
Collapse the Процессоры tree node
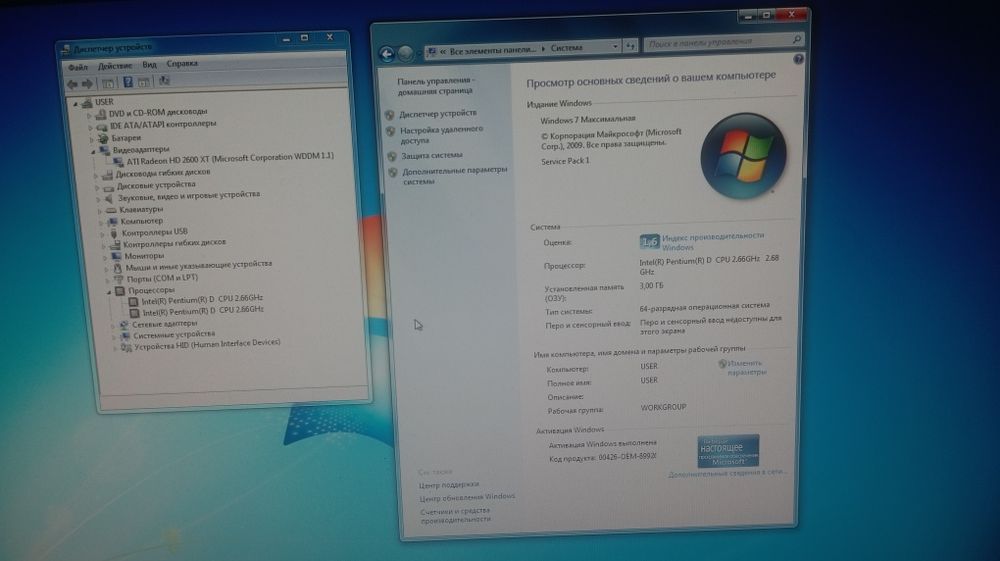coord(109,292)
